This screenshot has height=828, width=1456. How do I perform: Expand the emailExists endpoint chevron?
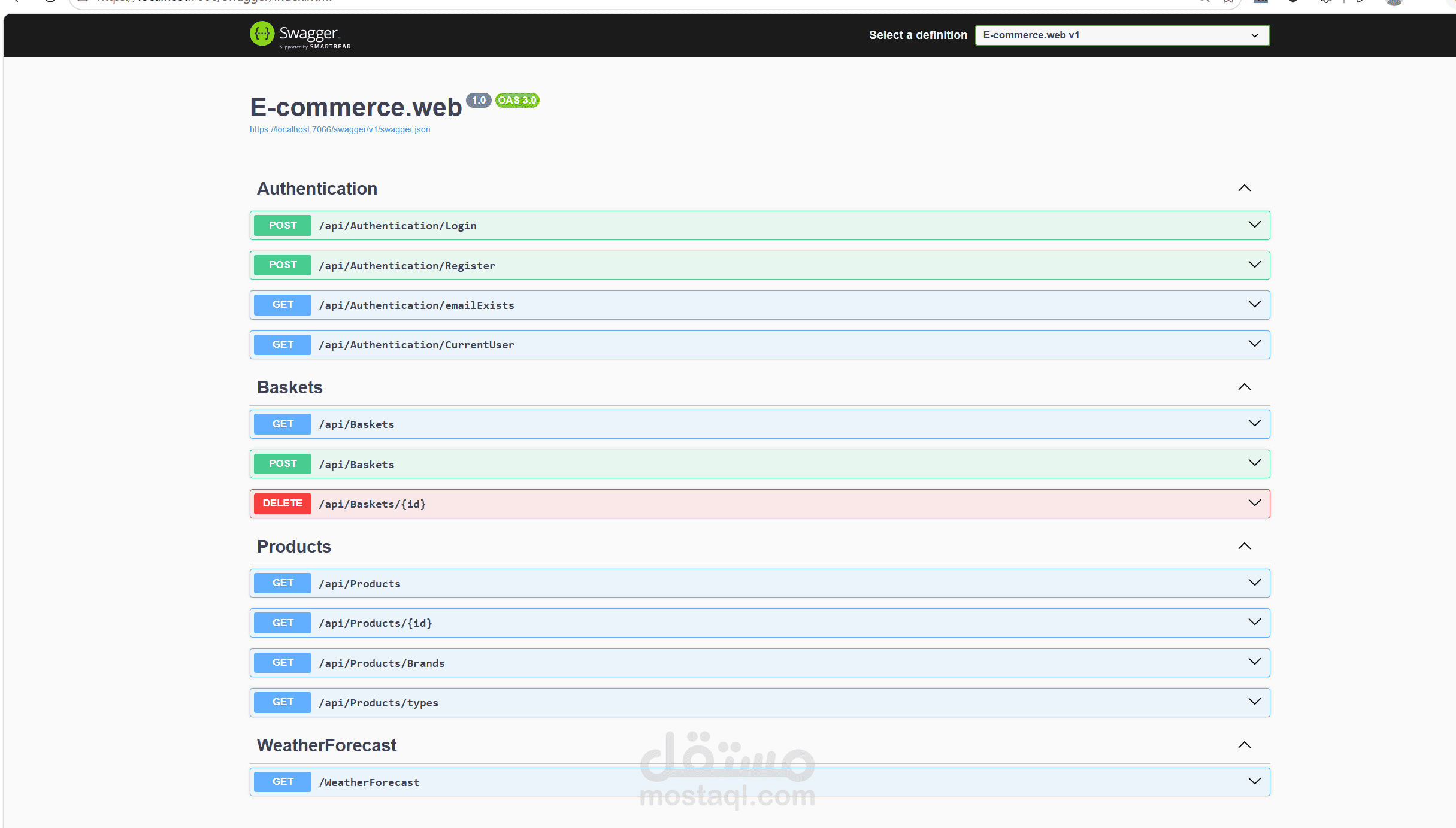(x=1254, y=305)
